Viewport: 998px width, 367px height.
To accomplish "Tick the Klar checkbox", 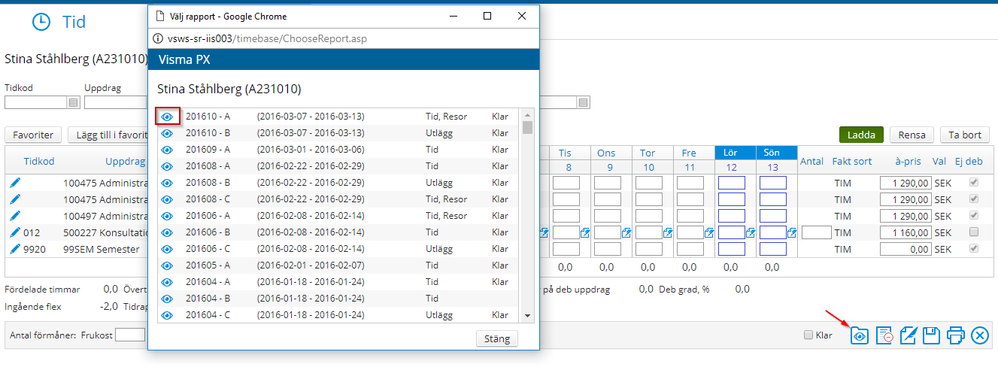I will (808, 335).
